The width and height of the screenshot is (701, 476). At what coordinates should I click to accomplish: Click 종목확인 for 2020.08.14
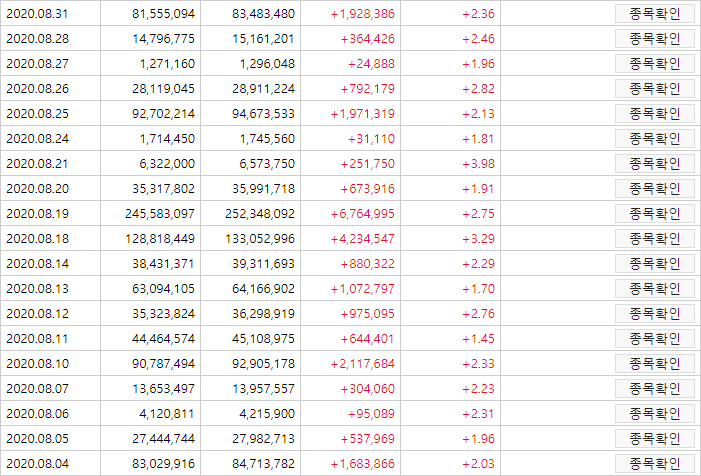coord(655,264)
